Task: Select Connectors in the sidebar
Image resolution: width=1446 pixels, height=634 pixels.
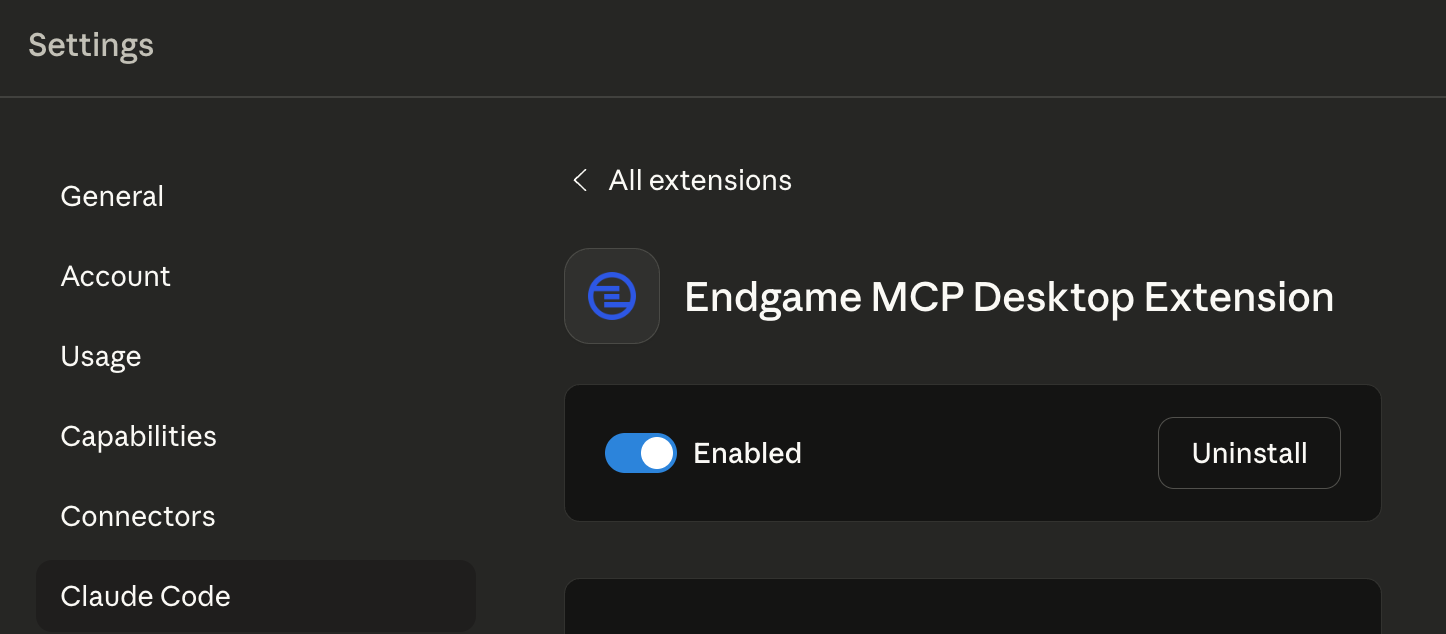Action: pos(138,516)
